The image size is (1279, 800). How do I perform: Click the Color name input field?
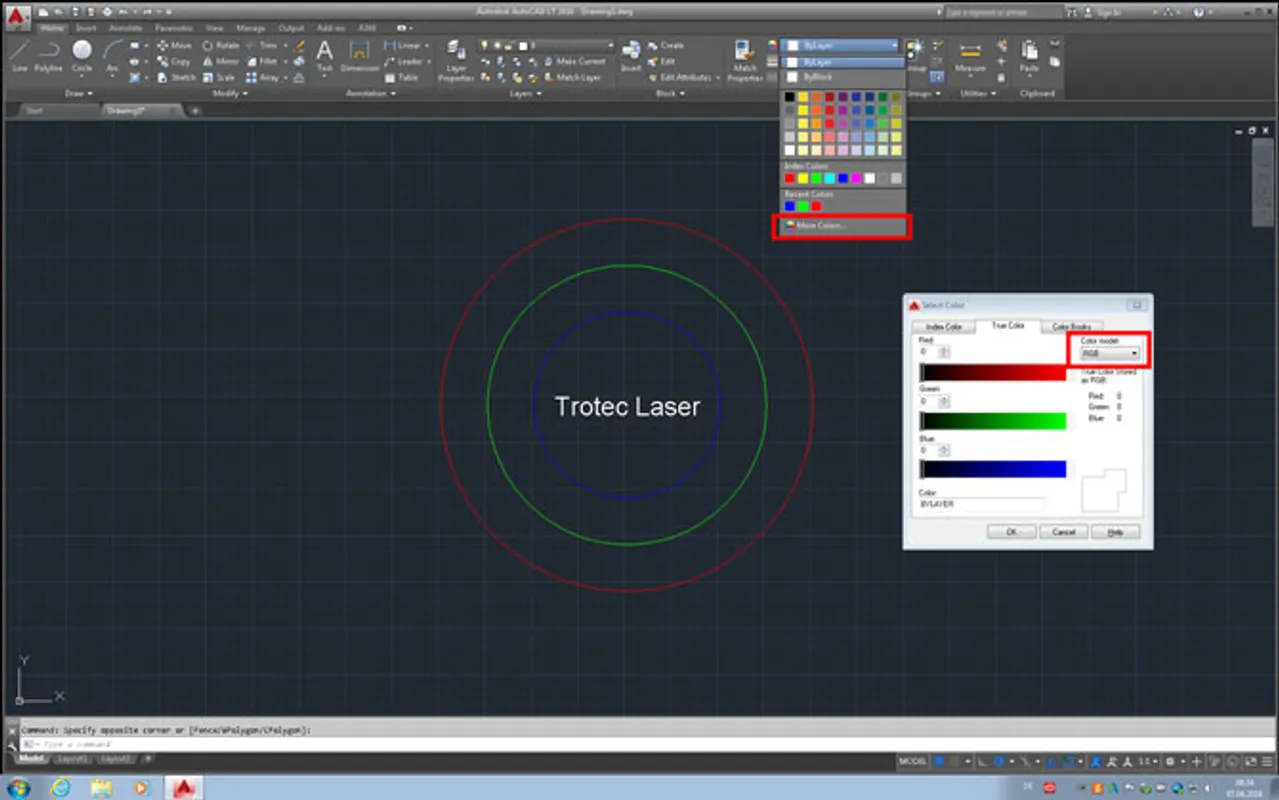coord(981,504)
